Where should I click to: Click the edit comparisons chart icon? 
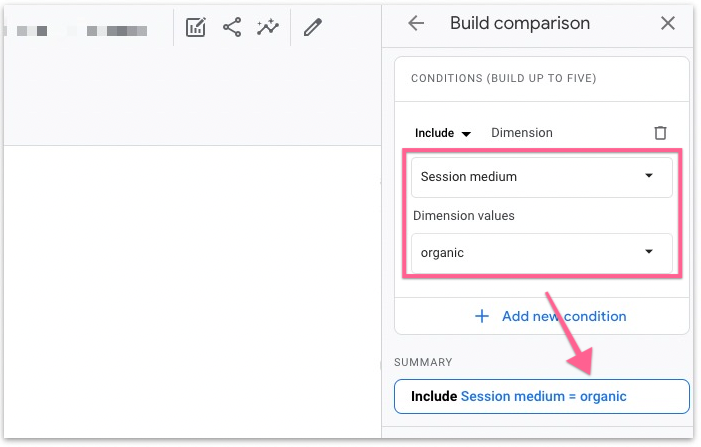pos(196,28)
